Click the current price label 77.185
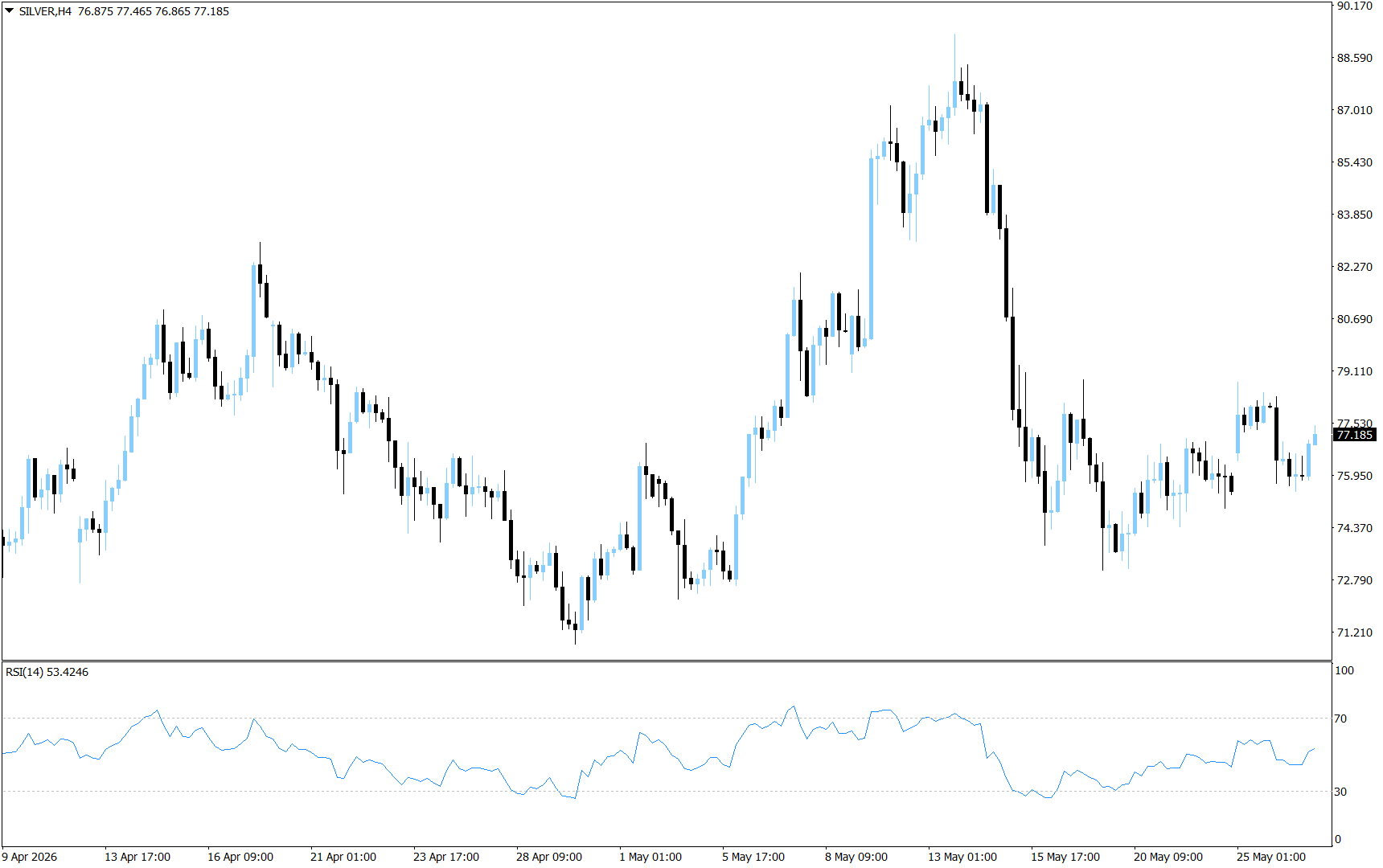The height and width of the screenshot is (868, 1383). tap(1355, 435)
